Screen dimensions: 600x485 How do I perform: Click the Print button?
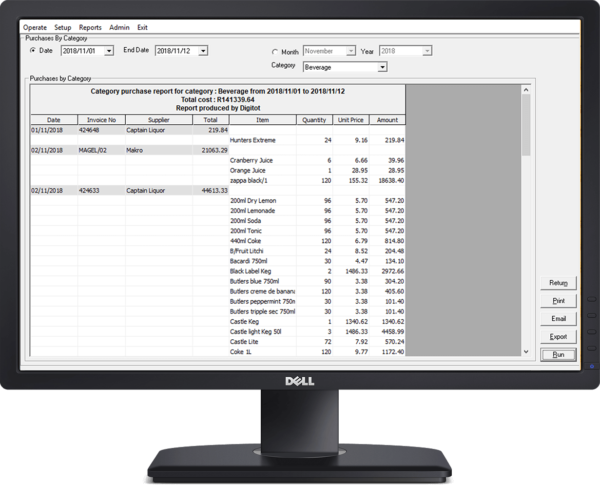click(558, 301)
